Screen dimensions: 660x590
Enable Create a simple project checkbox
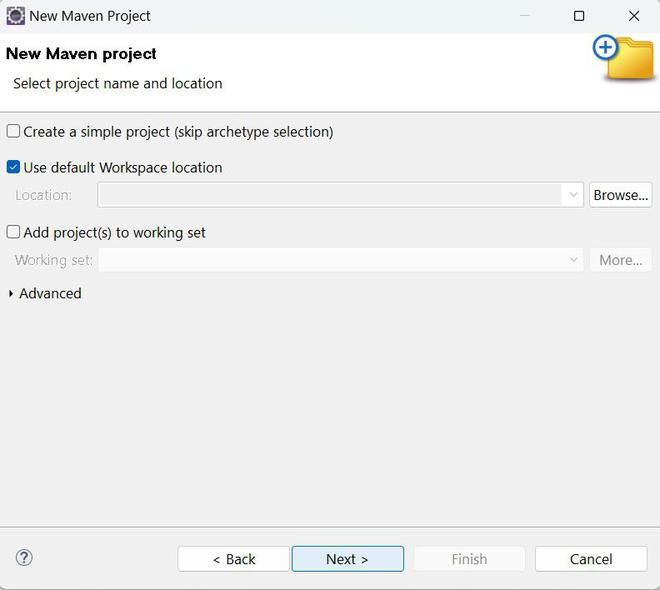pos(14,131)
